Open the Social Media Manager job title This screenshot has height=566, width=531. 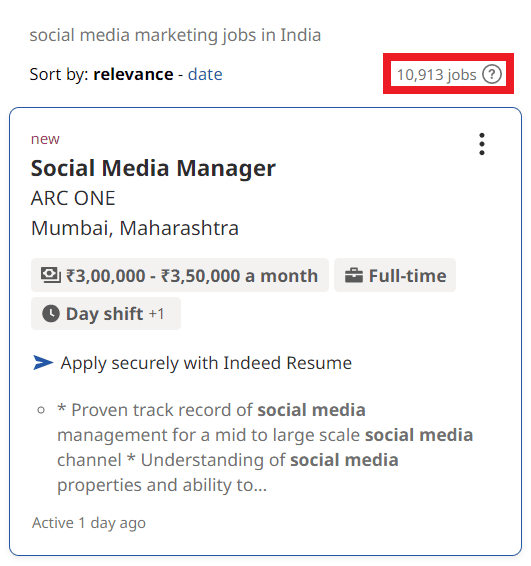coord(153,168)
